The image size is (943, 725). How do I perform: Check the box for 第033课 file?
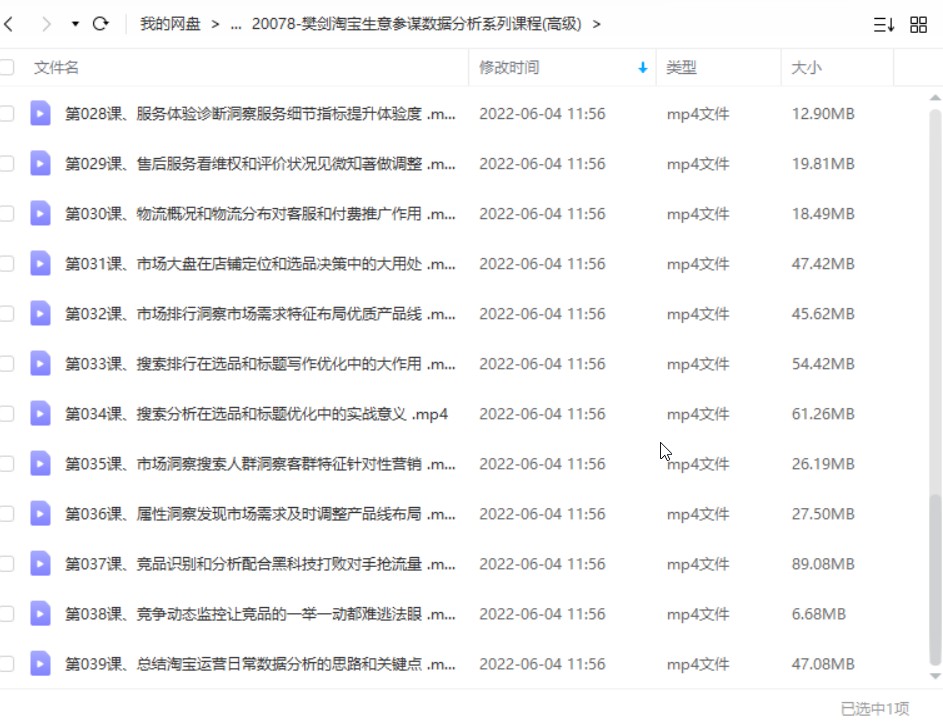pos(7,364)
